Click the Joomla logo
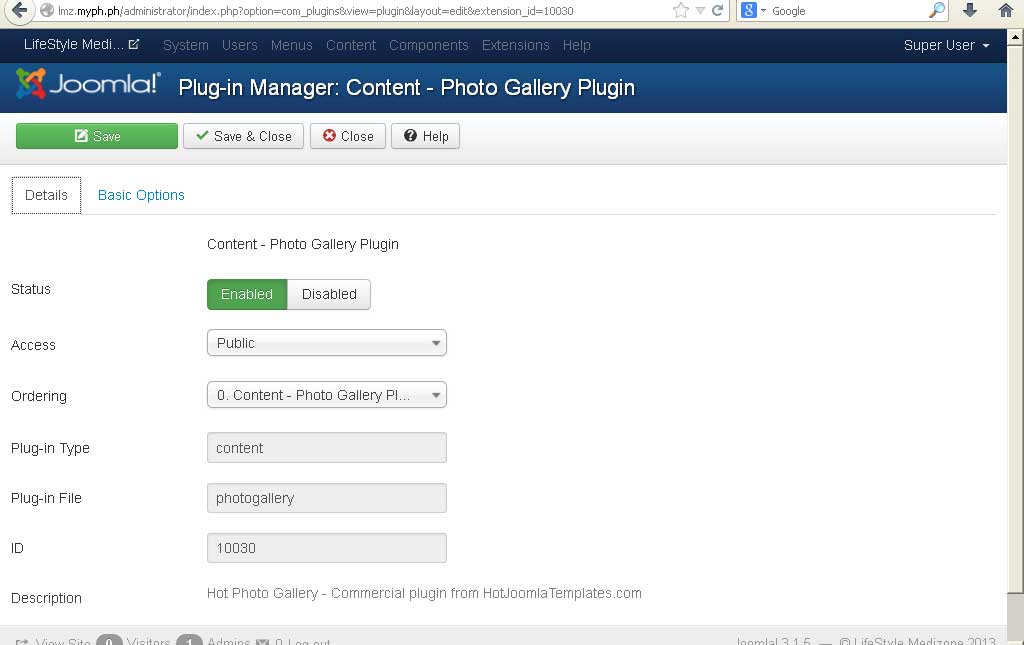Screen dimensions: 1024x645 click(x=88, y=84)
